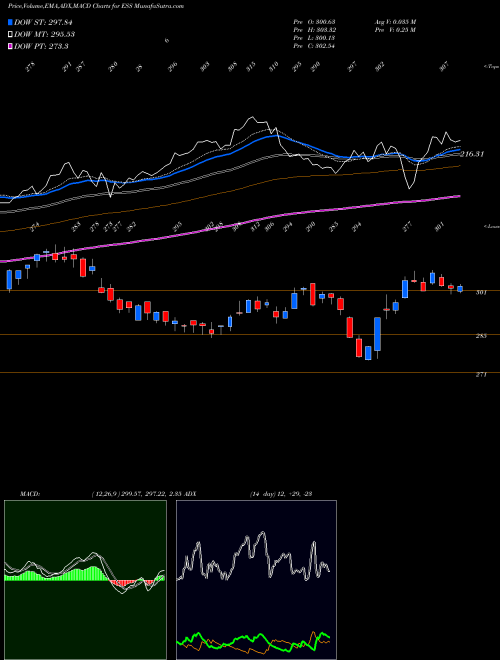Click the MACD (12,26,9) parameter values

[136, 494]
